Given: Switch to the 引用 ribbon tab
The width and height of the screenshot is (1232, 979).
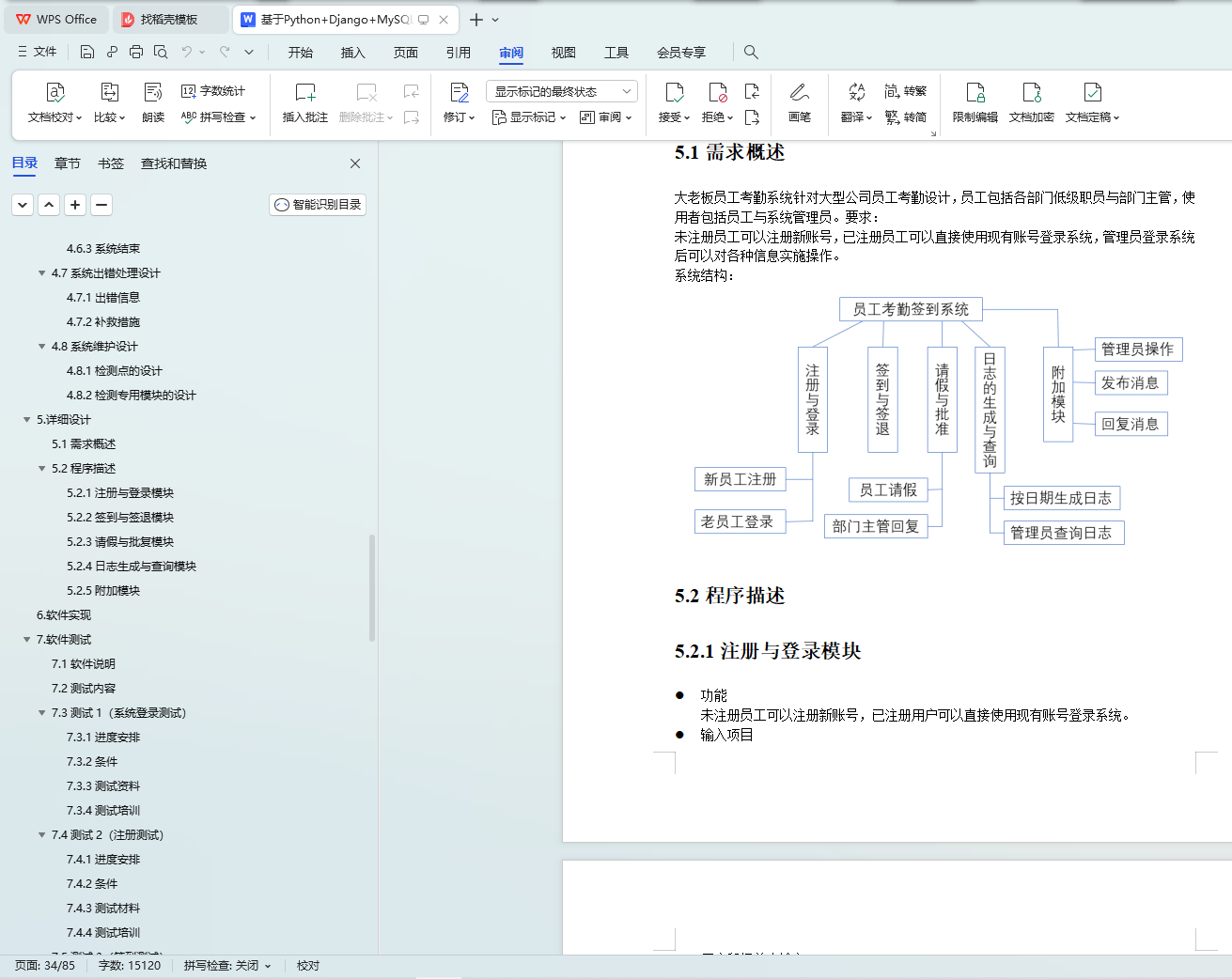Looking at the screenshot, I should point(459,53).
